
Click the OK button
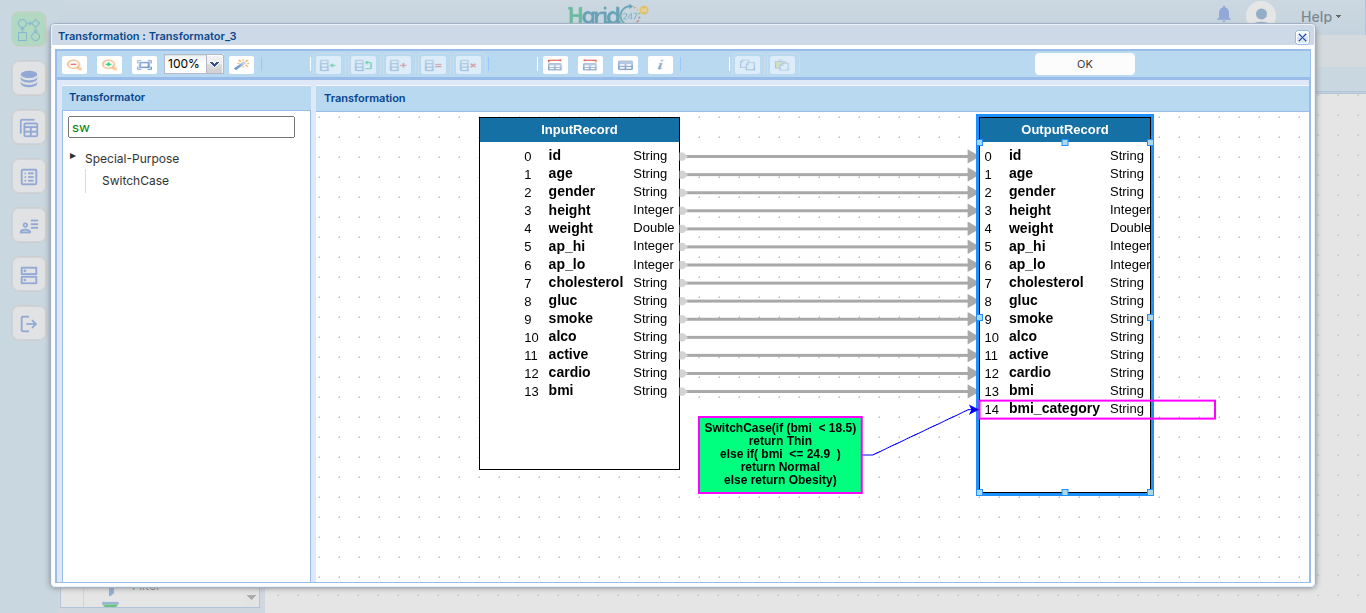click(1085, 64)
